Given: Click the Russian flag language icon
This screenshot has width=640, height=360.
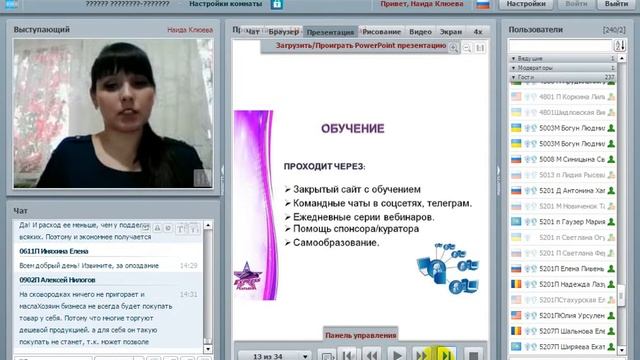Looking at the screenshot, I should [x=483, y=4].
